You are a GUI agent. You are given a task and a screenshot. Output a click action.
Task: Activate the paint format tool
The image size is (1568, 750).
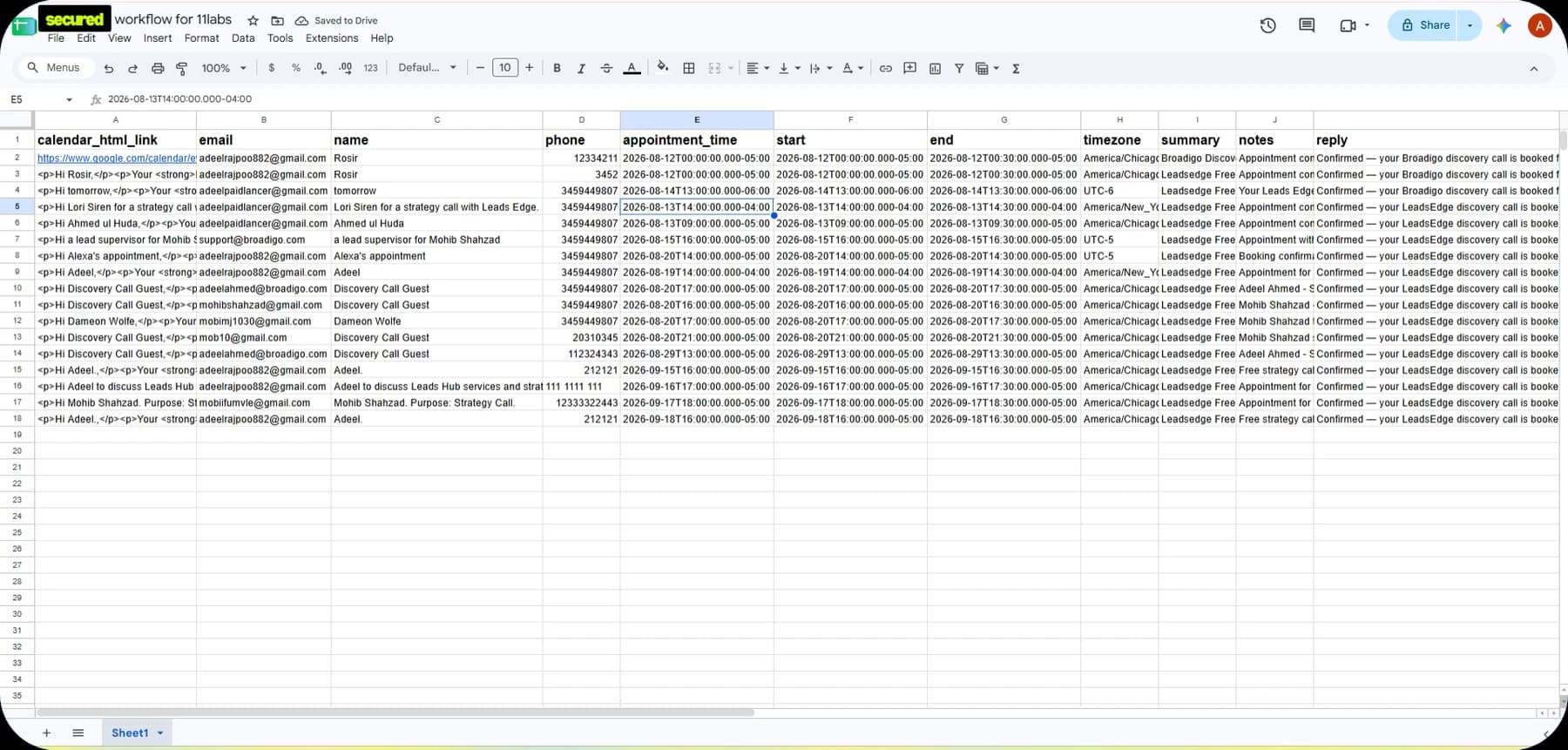pos(182,68)
